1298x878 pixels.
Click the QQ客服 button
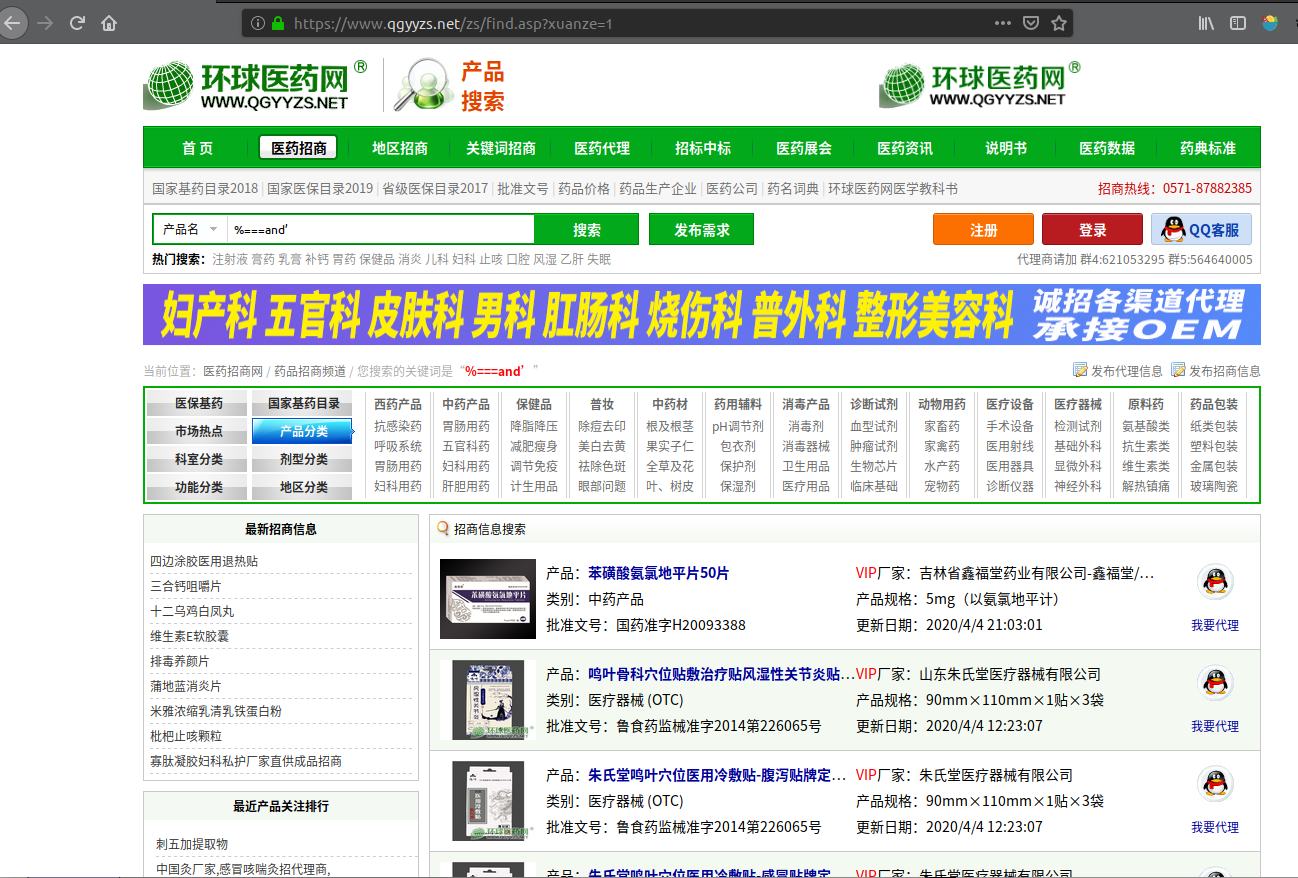[1201, 229]
